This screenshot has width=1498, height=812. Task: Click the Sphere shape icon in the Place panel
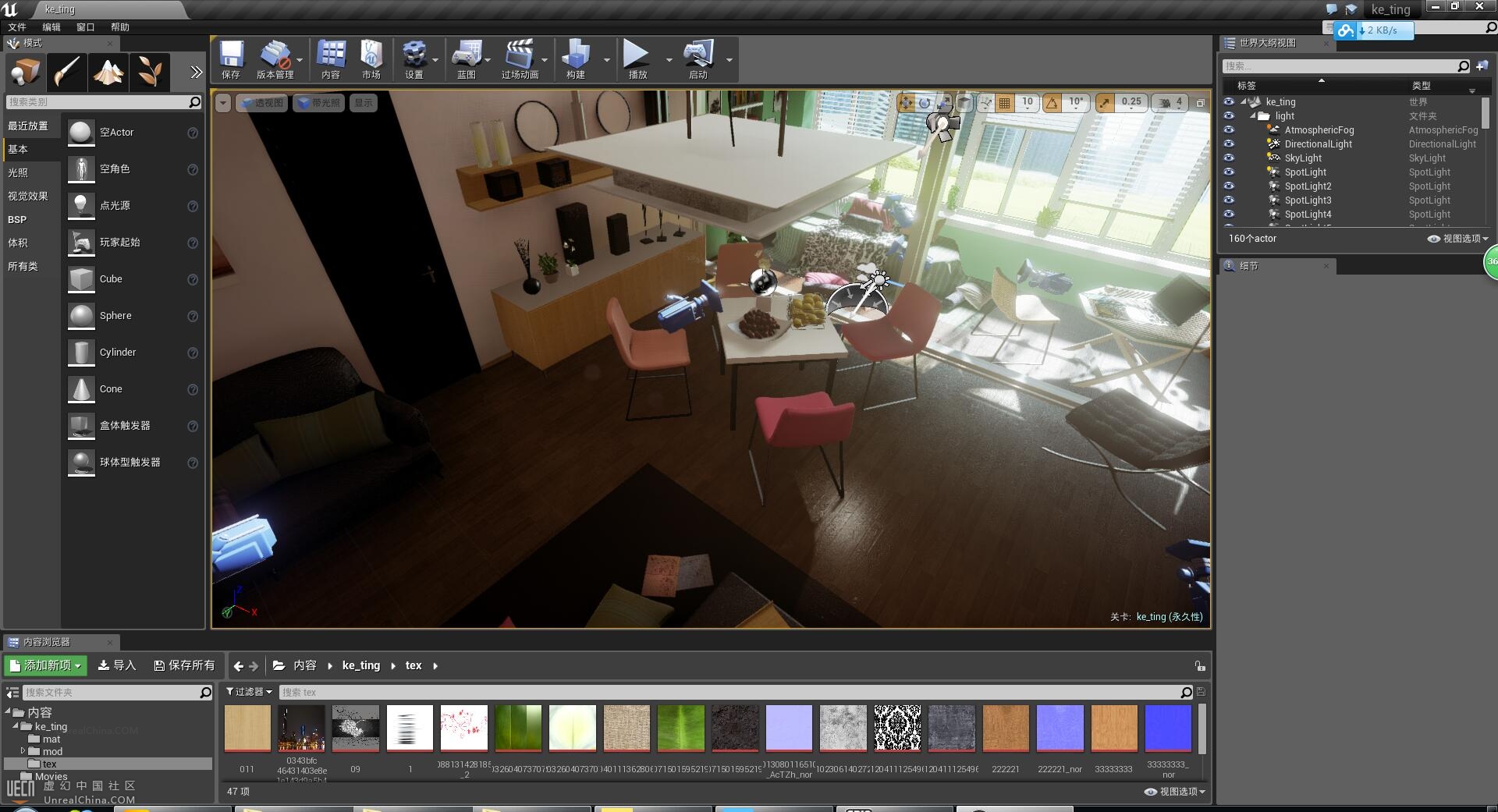click(x=81, y=316)
